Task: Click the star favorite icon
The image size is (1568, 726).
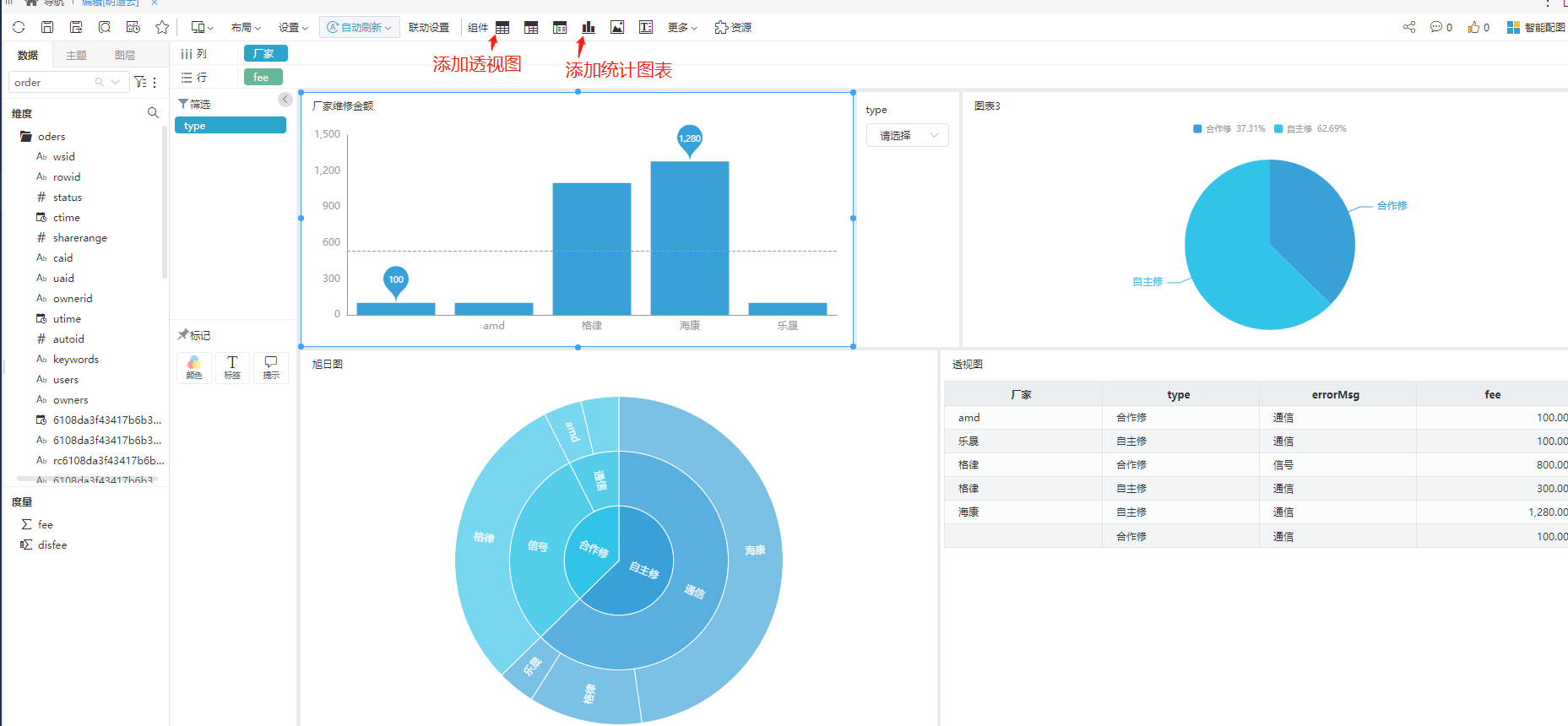Action: pyautogui.click(x=162, y=27)
